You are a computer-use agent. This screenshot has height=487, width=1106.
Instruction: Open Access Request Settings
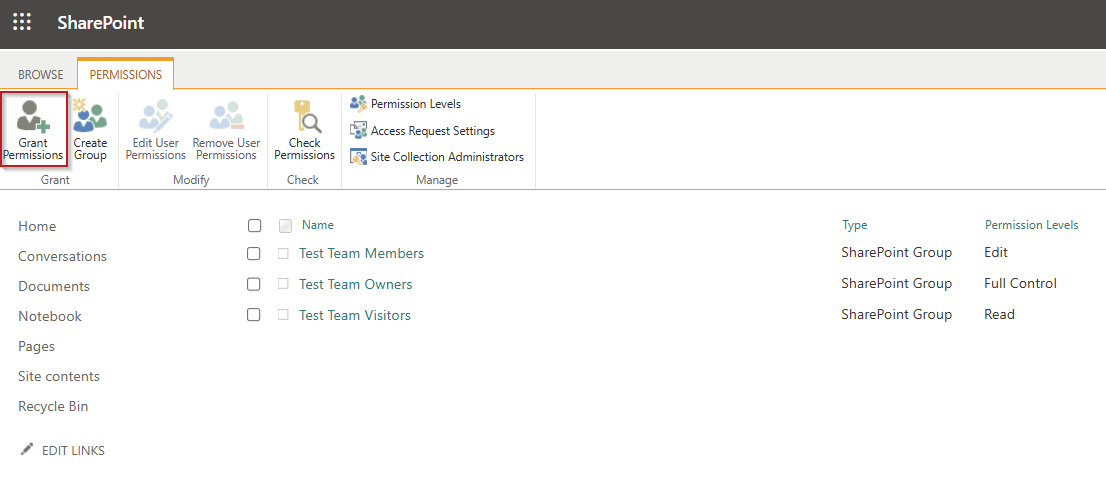tap(432, 131)
